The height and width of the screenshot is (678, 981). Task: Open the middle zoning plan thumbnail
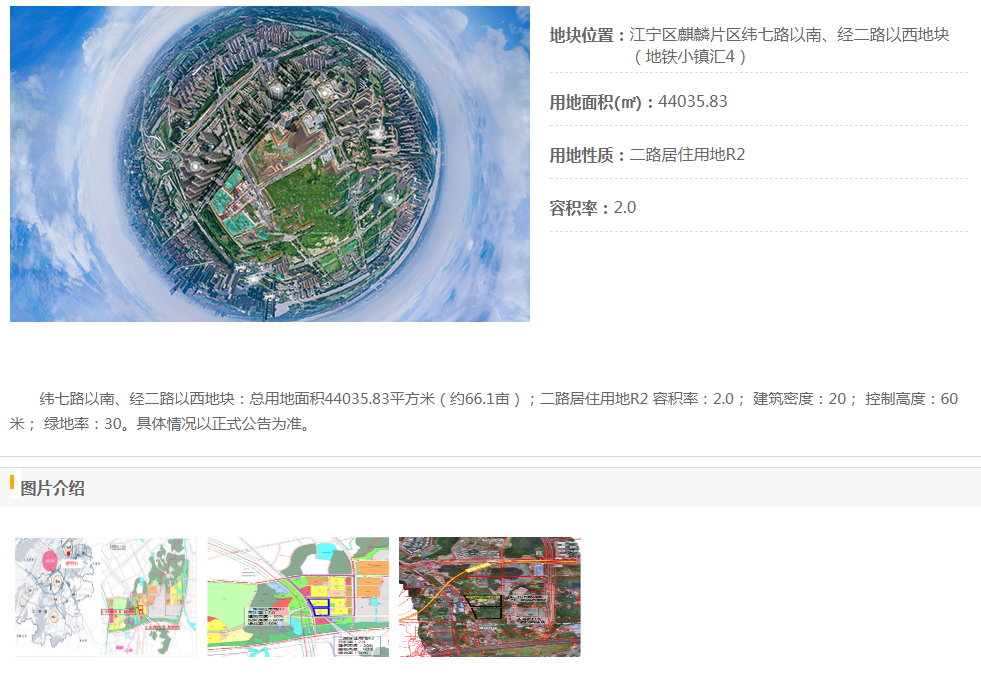coord(298,597)
